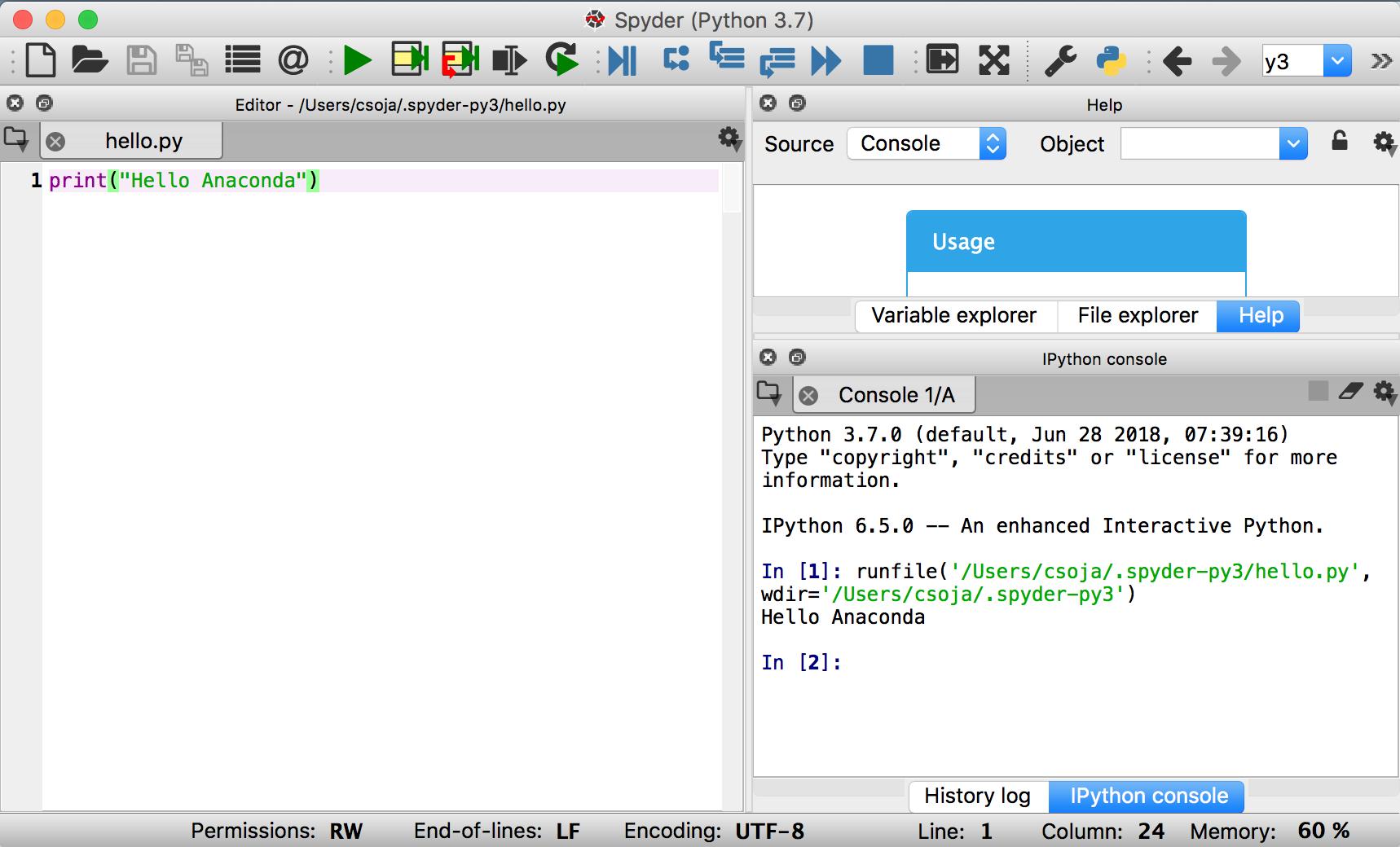The image size is (1400, 847).
Task: Select the File explorer tab
Action: click(x=1136, y=315)
